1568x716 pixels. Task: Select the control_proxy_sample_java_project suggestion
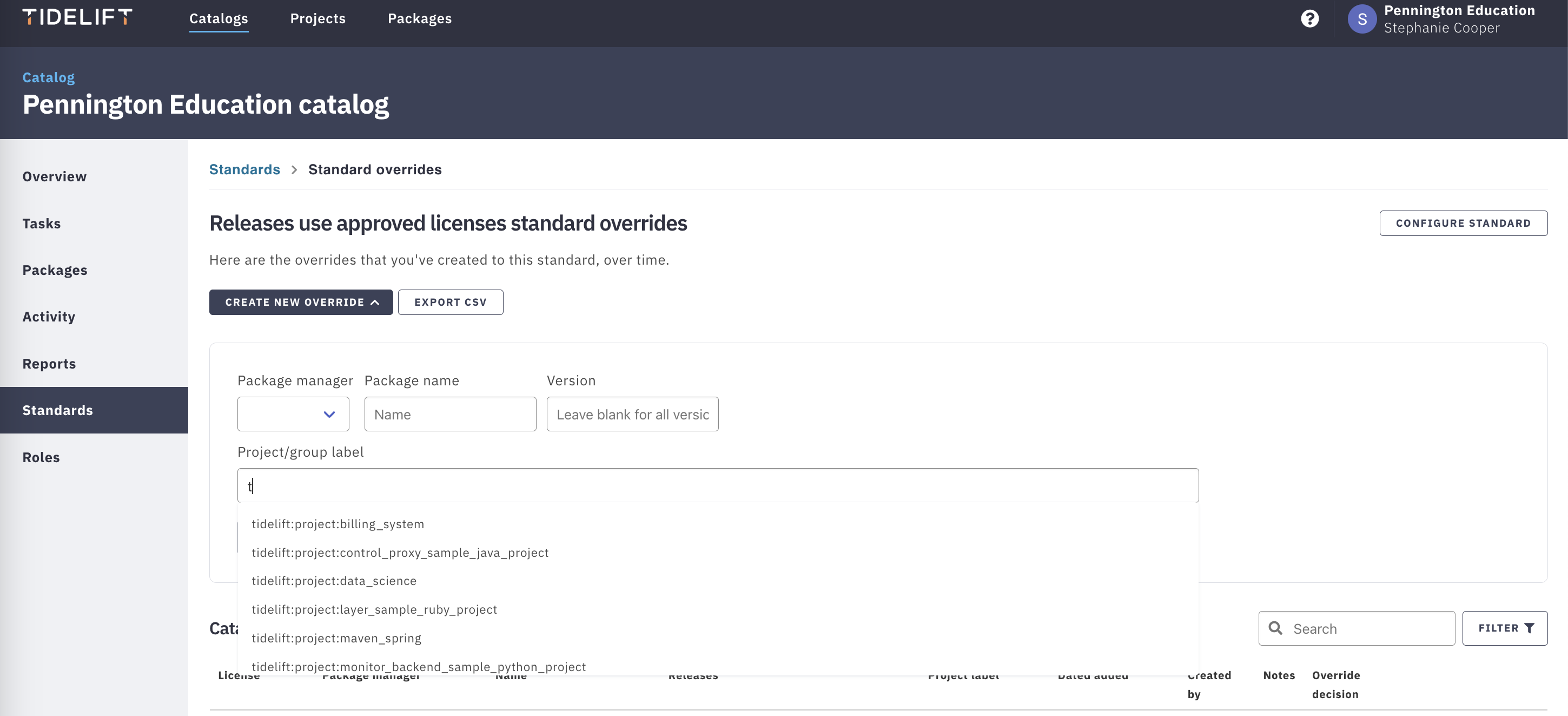[x=718, y=553]
